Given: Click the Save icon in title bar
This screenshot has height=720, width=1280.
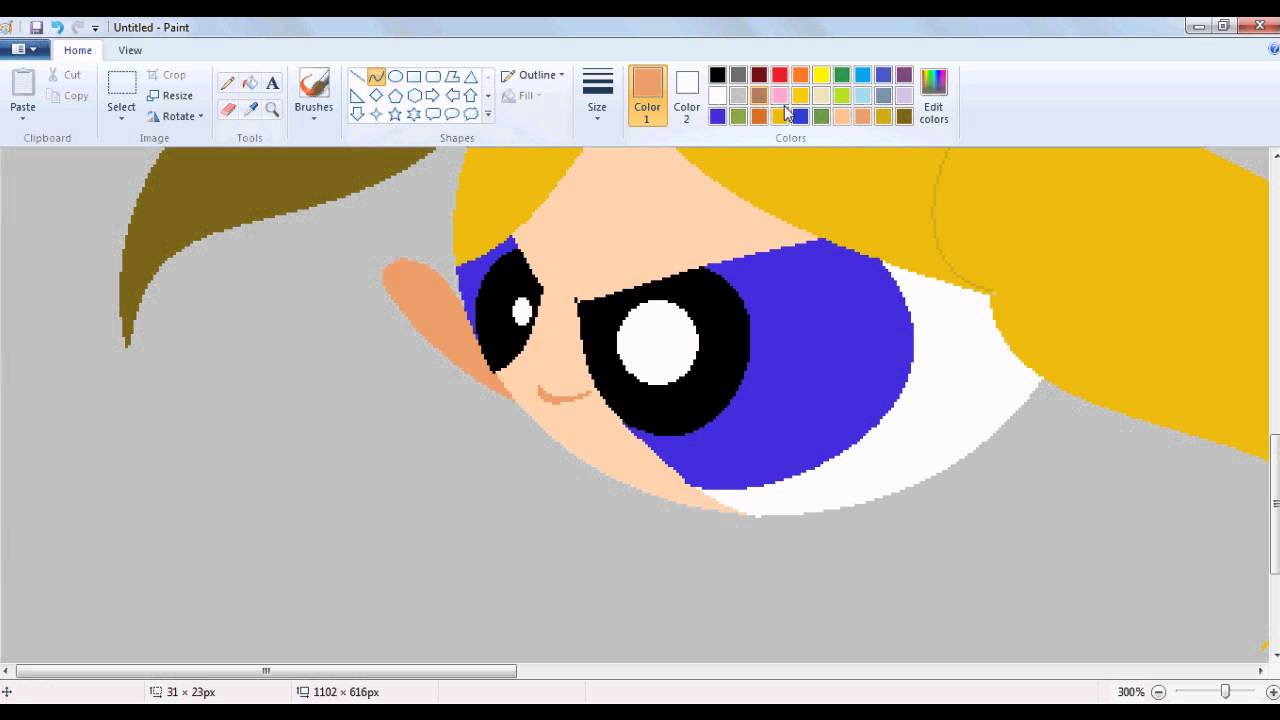Looking at the screenshot, I should click(x=36, y=27).
